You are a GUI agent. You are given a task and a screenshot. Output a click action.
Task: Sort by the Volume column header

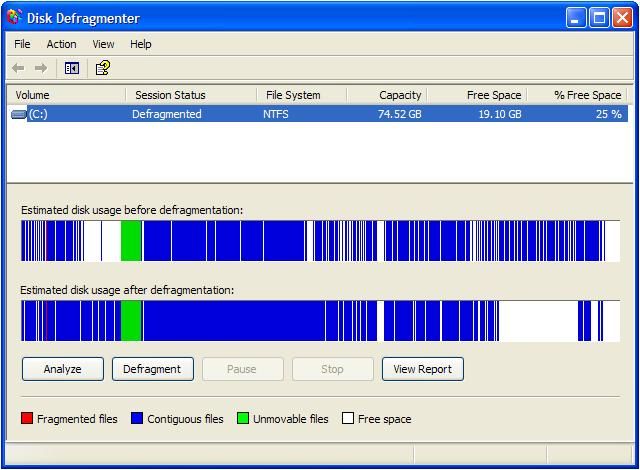tap(67, 95)
